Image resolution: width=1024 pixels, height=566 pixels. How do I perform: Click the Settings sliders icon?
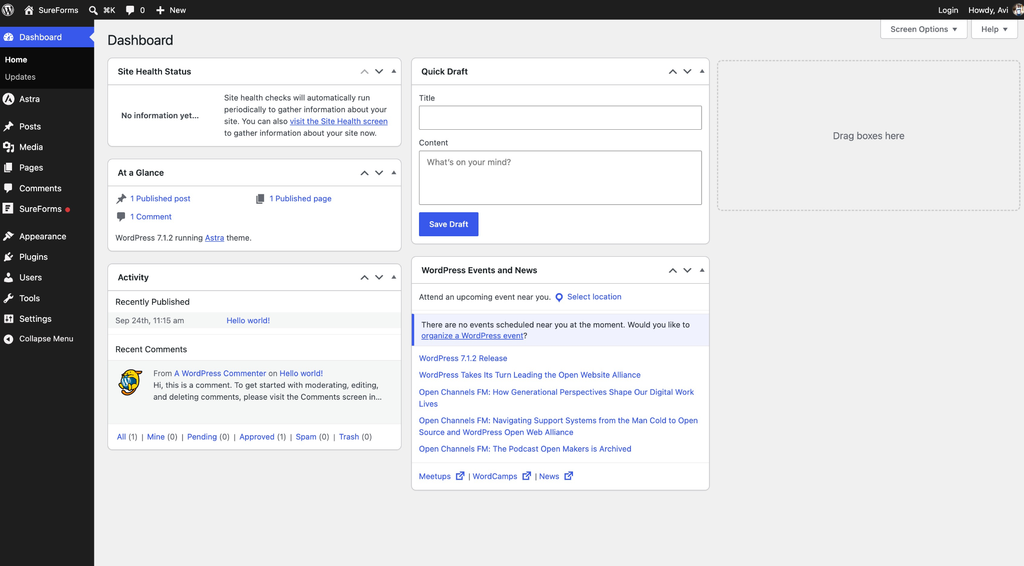8,319
